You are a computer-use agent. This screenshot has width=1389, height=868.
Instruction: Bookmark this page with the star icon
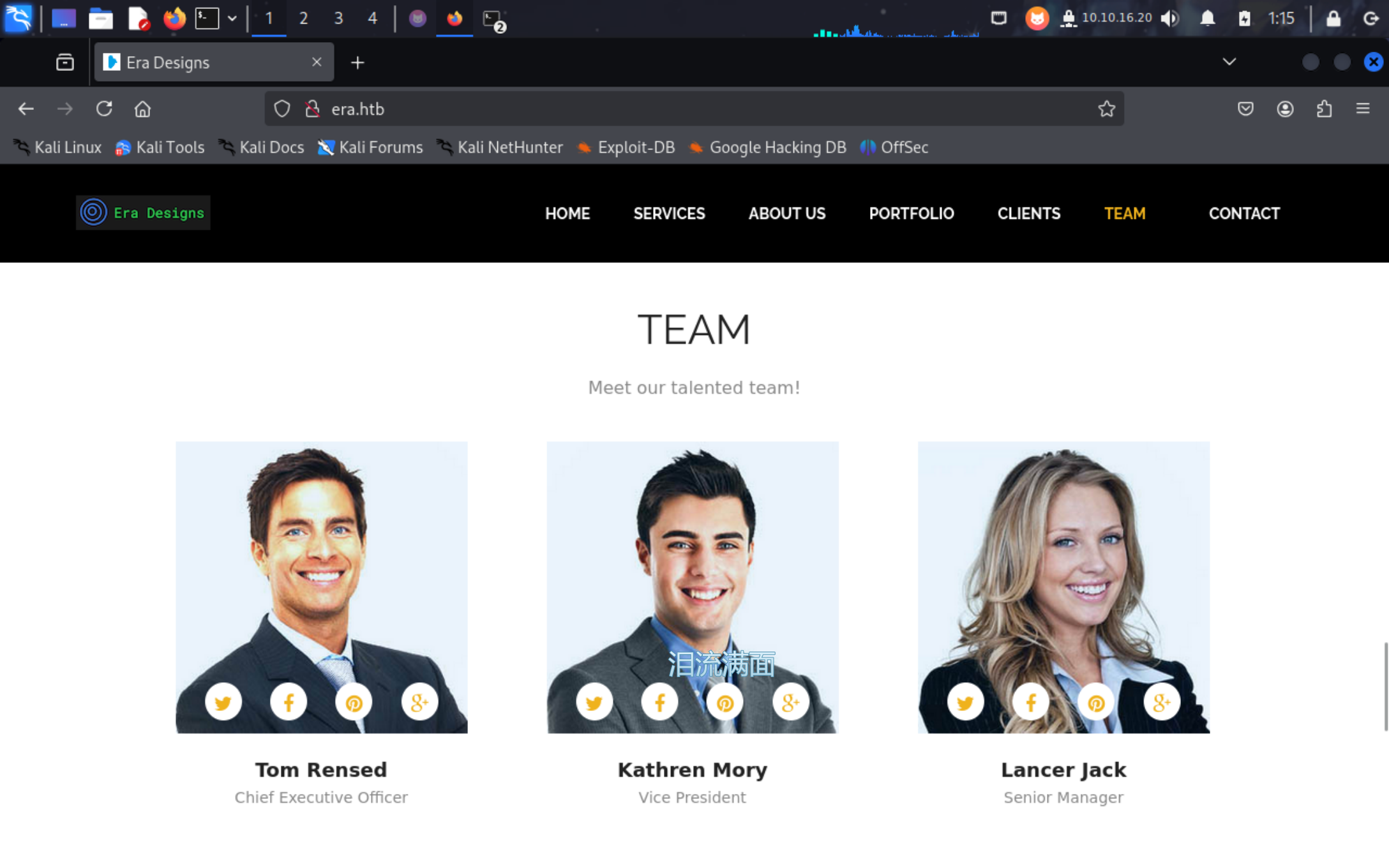point(1106,109)
